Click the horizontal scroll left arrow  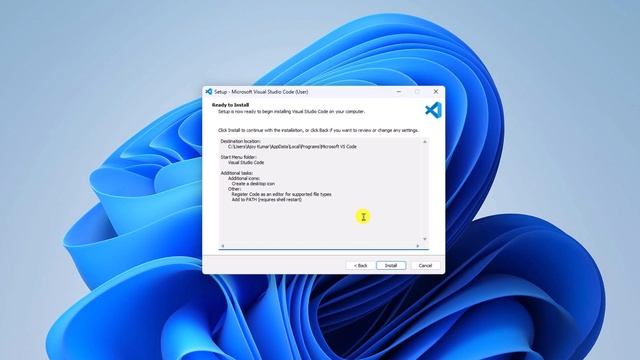[222, 246]
